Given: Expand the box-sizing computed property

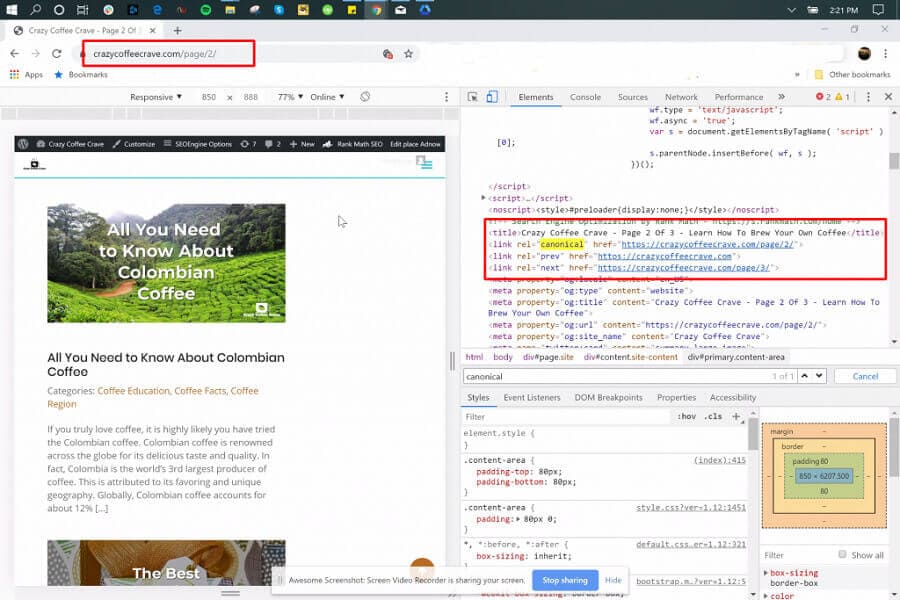Looking at the screenshot, I should (766, 573).
